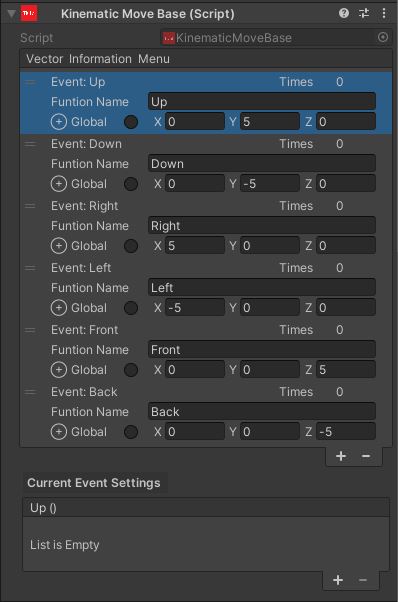Collapse the Kinematic Move Base component foldout

click(12, 14)
